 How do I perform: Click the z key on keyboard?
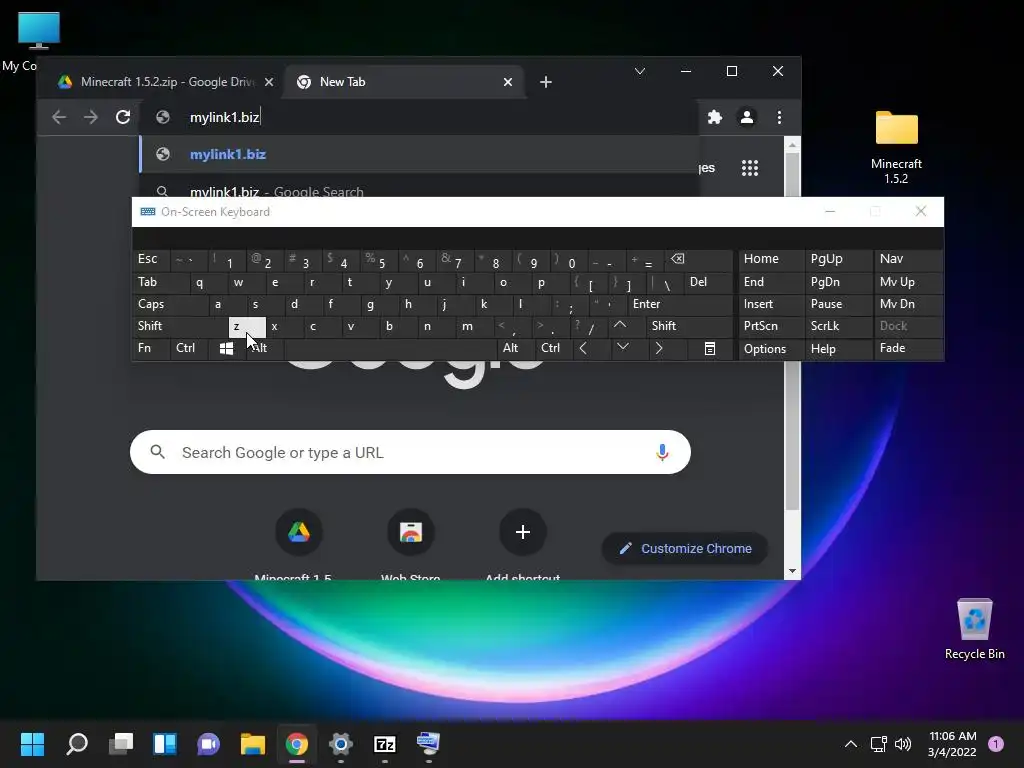coord(247,326)
